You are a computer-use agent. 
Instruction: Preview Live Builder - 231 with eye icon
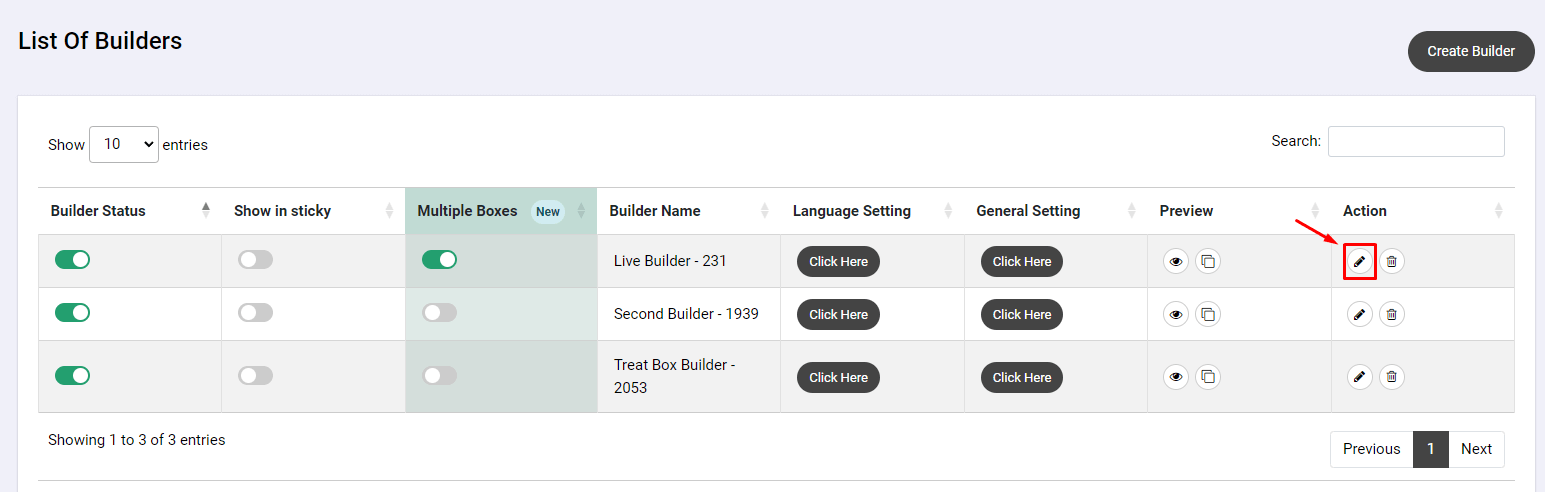click(x=1176, y=262)
